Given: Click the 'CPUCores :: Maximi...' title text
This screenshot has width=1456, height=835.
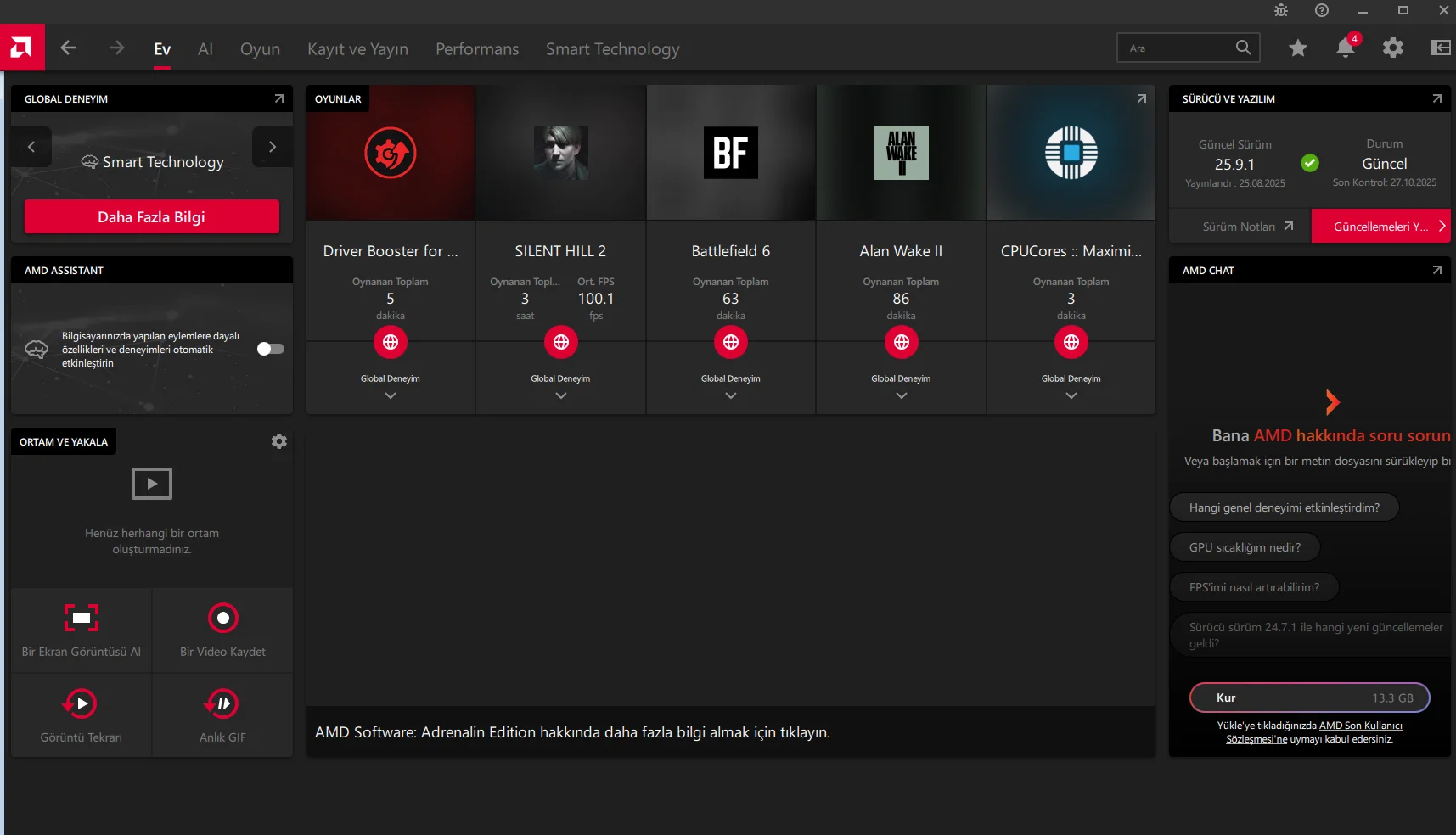Looking at the screenshot, I should pos(1071,251).
